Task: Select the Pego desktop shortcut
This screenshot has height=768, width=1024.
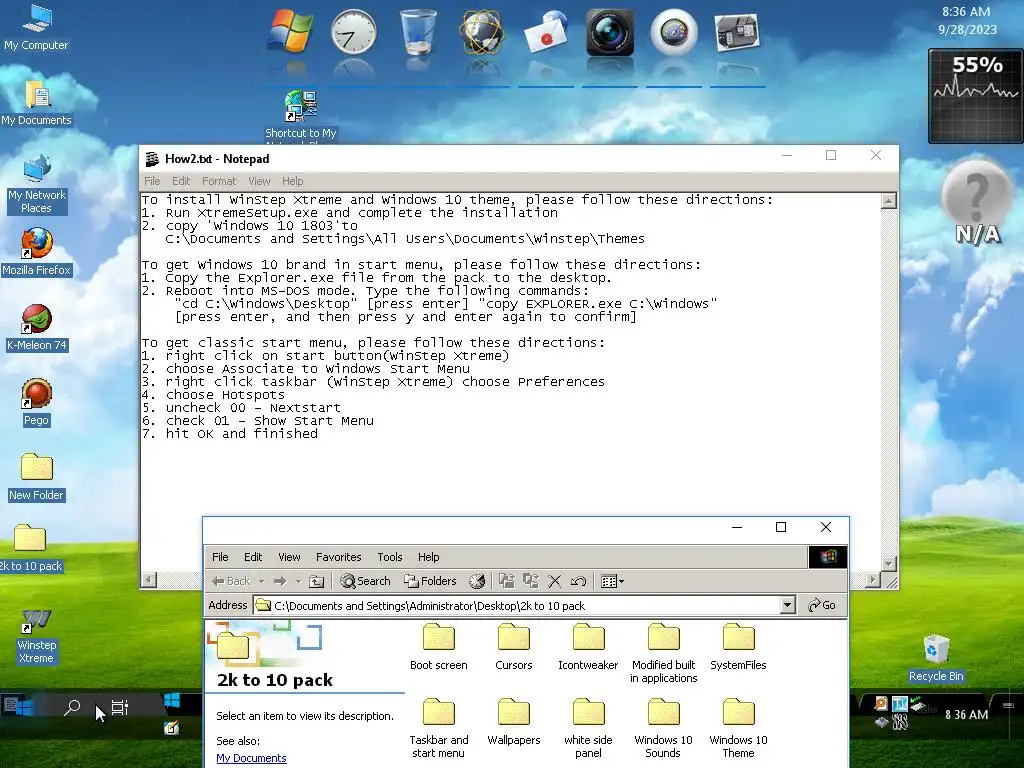Action: coord(36,403)
